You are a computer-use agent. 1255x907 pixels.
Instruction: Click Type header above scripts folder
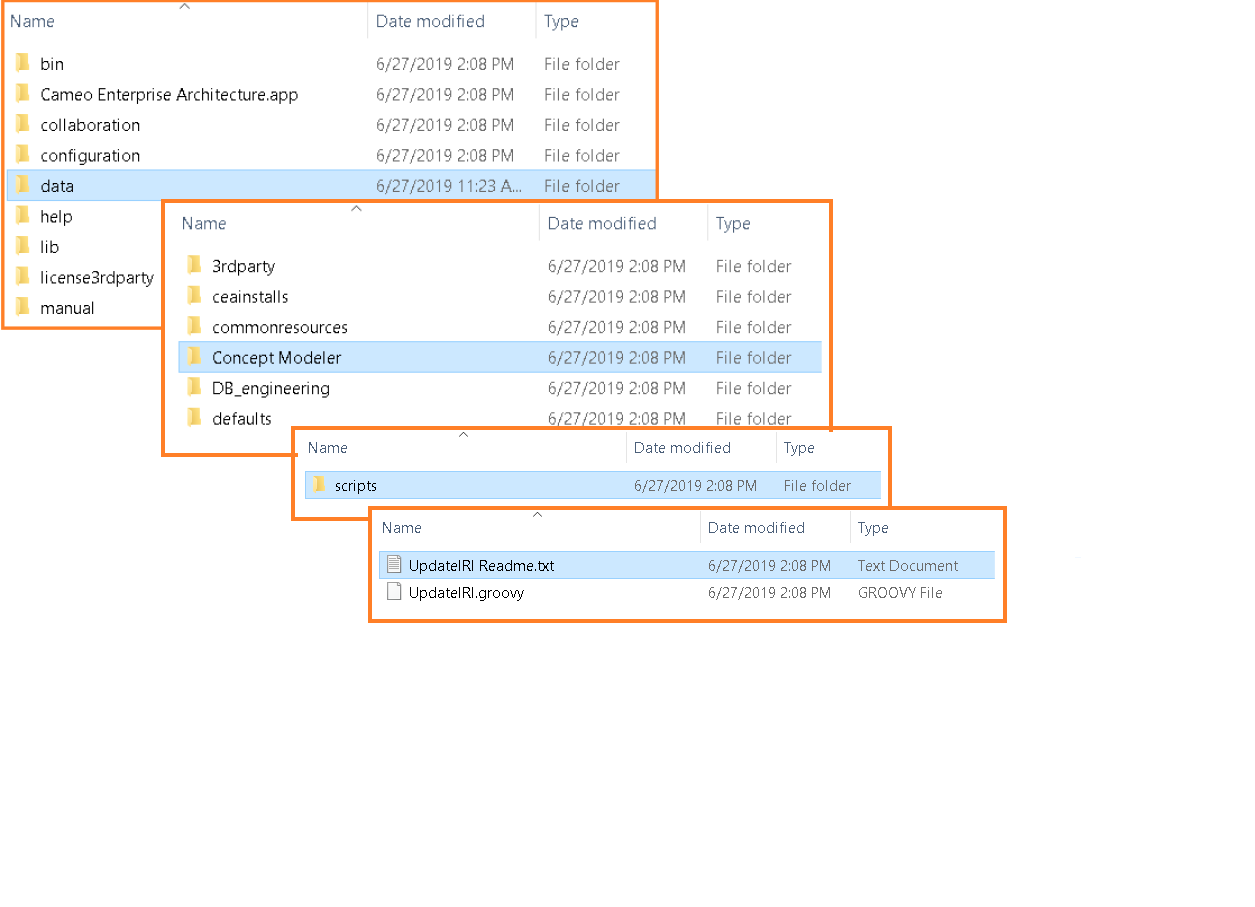(799, 448)
